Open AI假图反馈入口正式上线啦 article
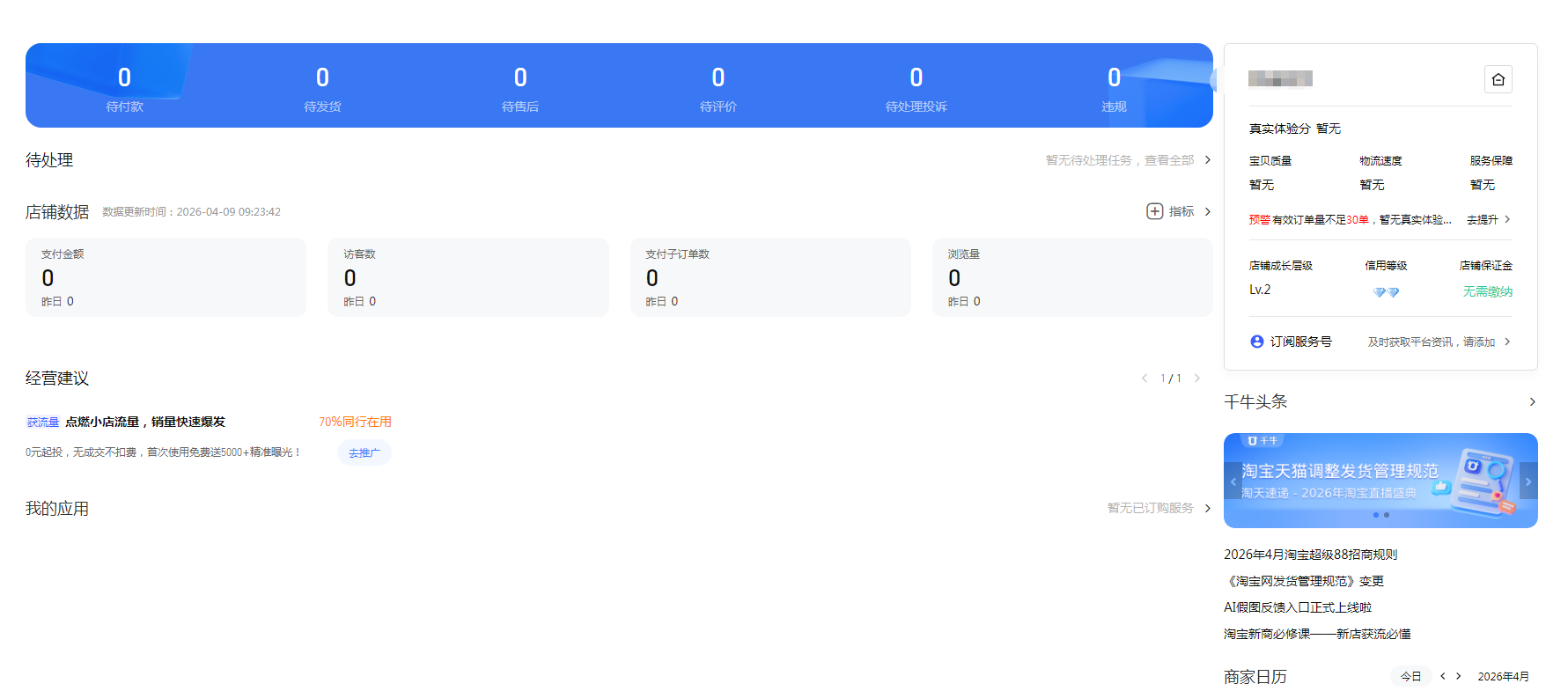Screen dimensions: 1568x691 [x=1298, y=607]
